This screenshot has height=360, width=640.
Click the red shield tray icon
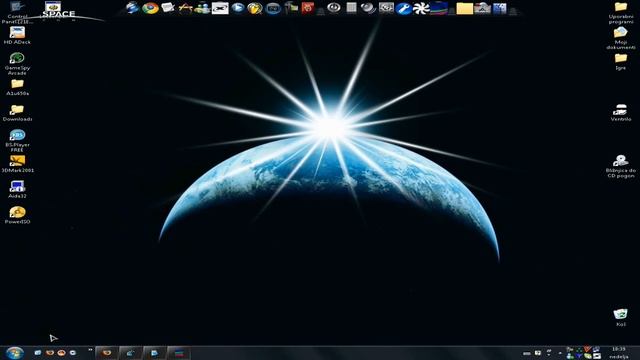pyautogui.click(x=587, y=349)
